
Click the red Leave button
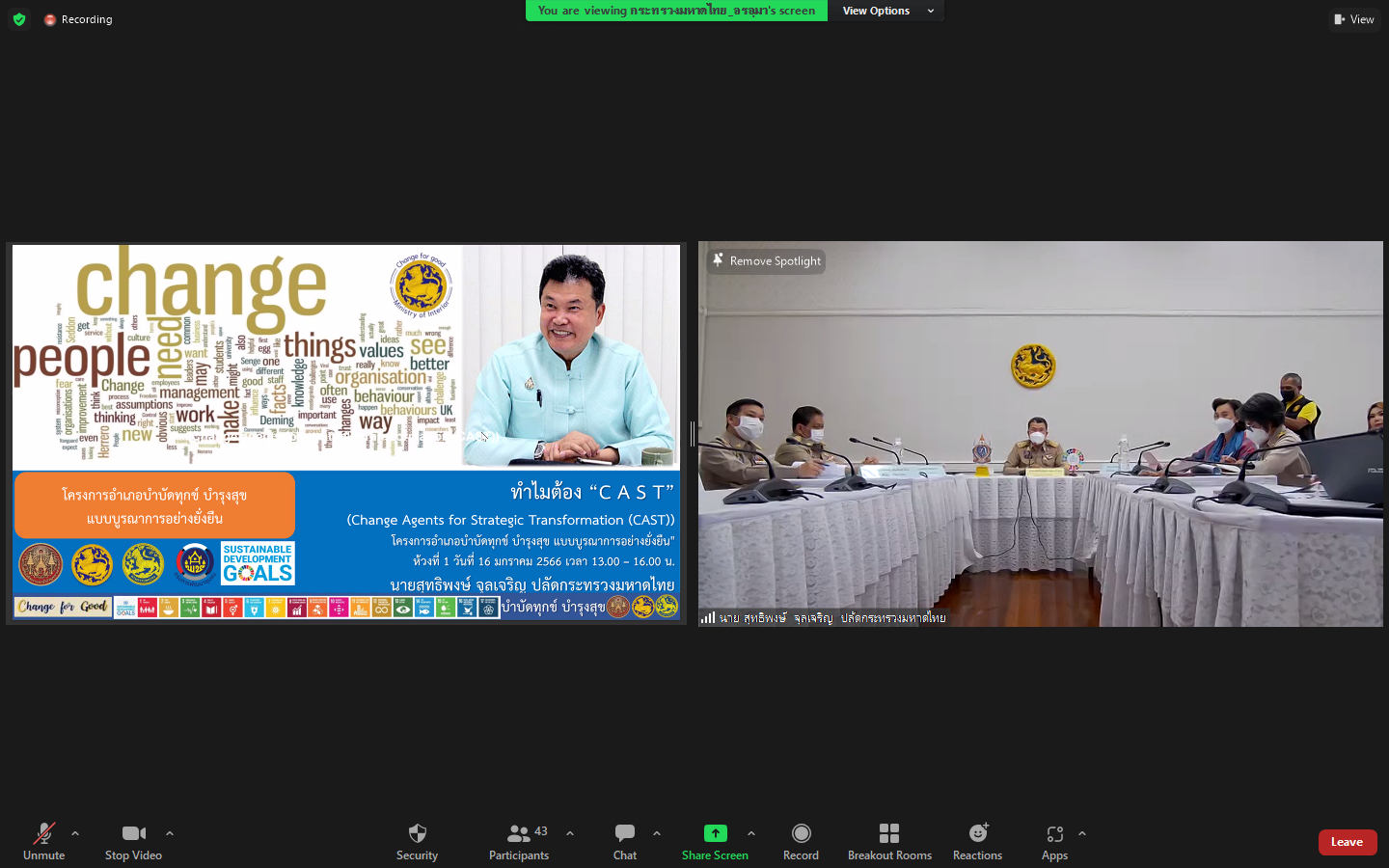pos(1347,842)
